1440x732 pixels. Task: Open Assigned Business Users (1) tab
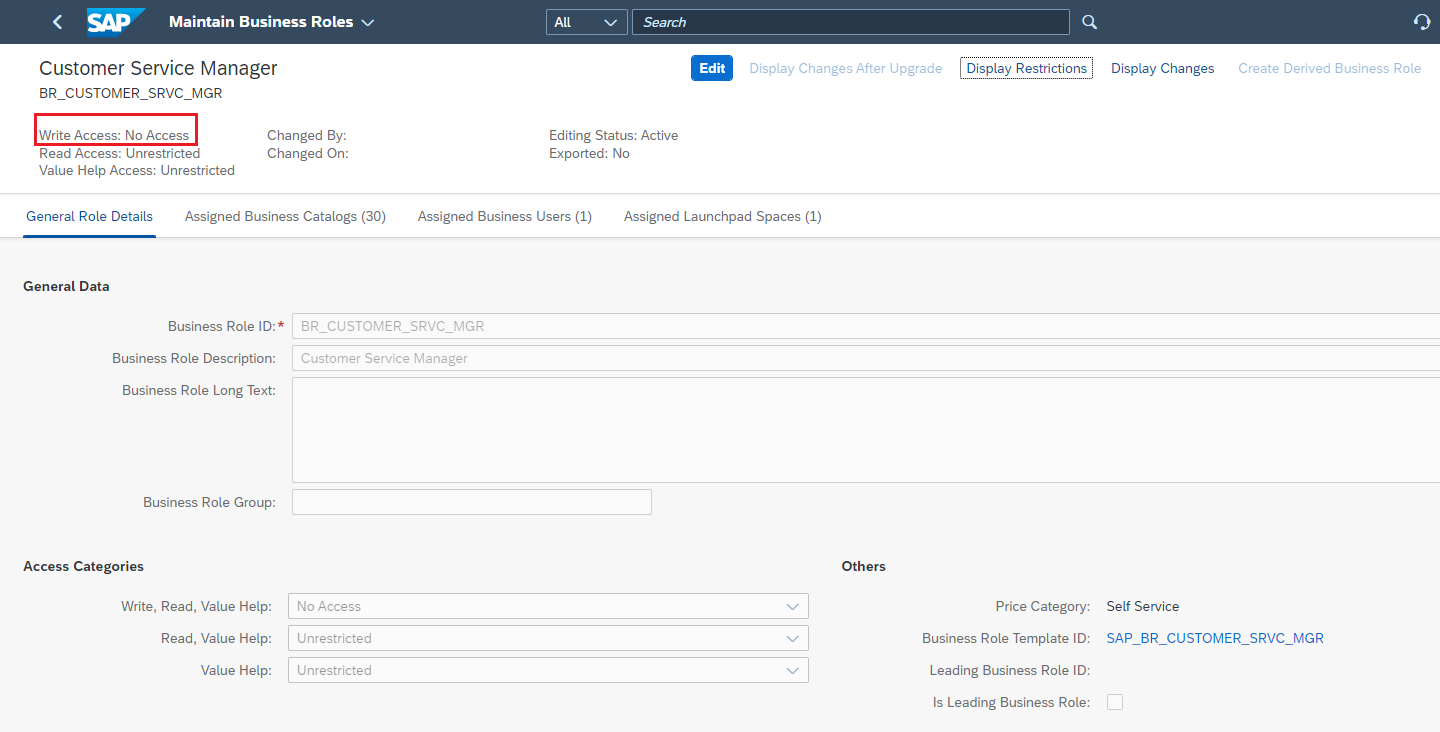505,216
